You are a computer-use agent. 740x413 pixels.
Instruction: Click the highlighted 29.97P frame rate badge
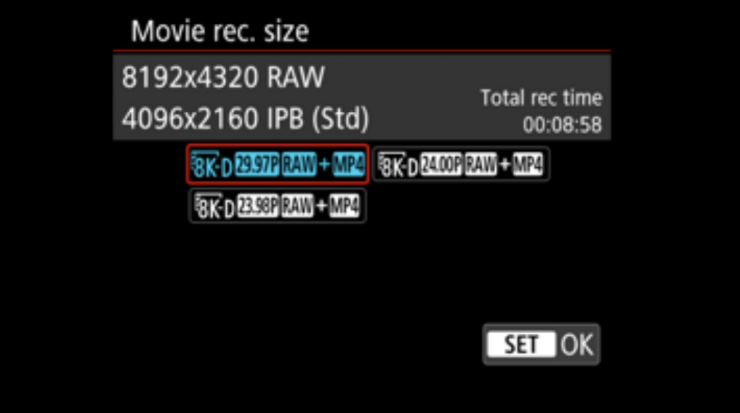tap(257, 165)
